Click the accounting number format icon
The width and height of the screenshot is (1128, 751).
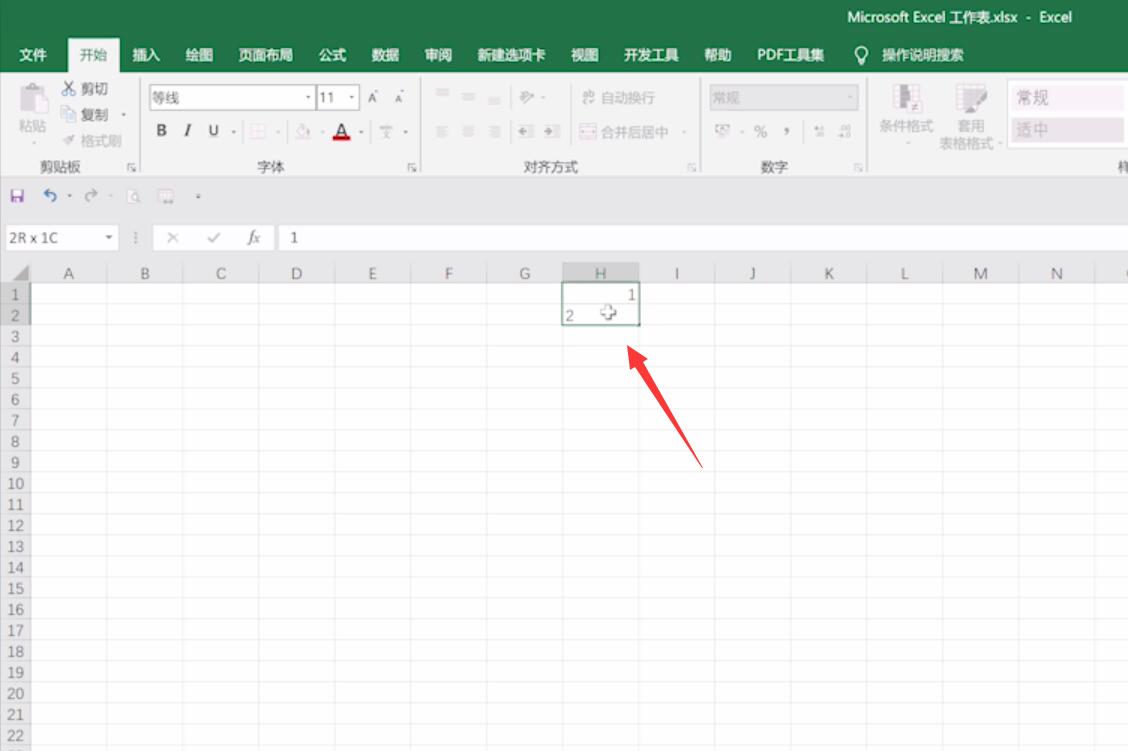click(722, 130)
